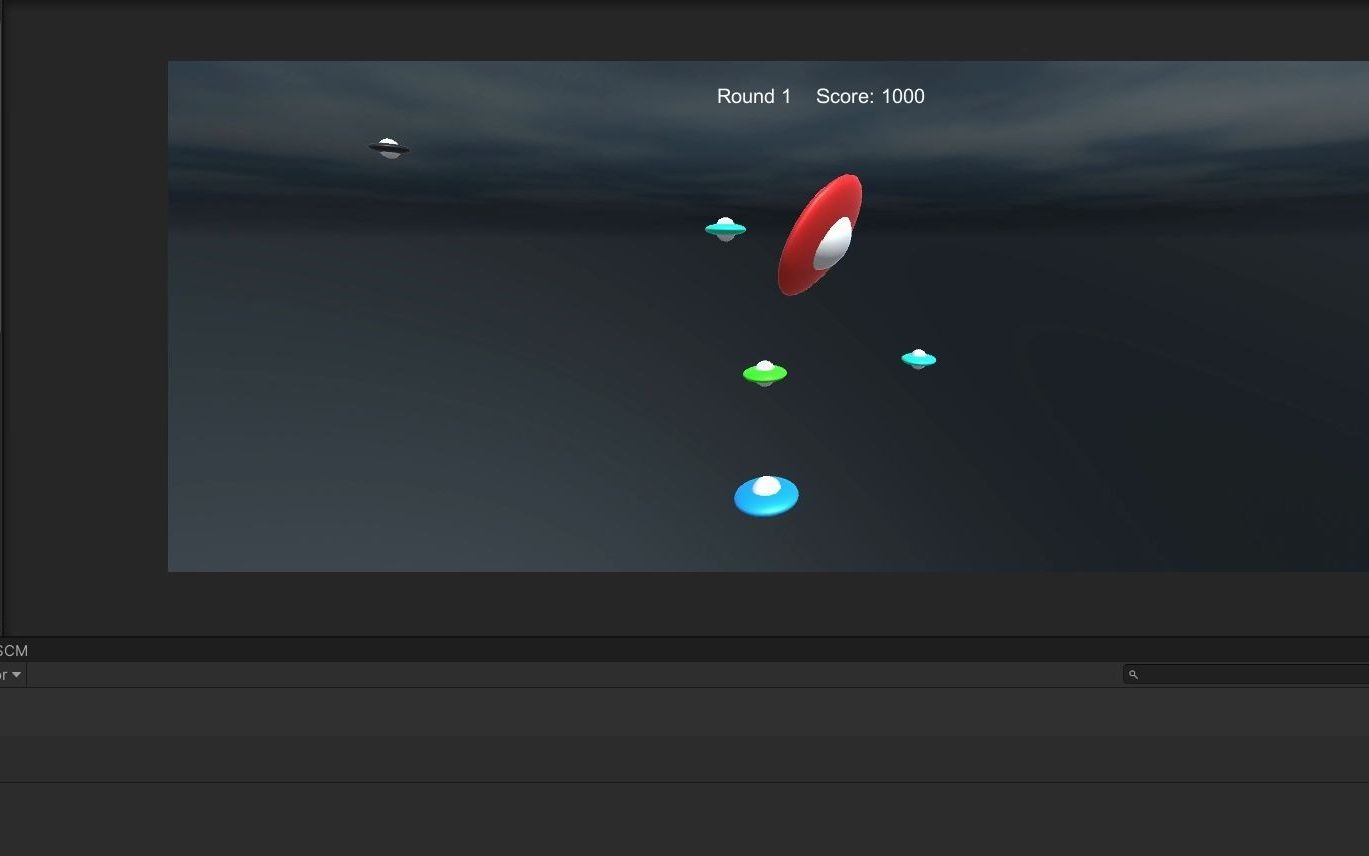Click the small cyan saucer on the right side
The image size is (1369, 856).
(x=918, y=358)
